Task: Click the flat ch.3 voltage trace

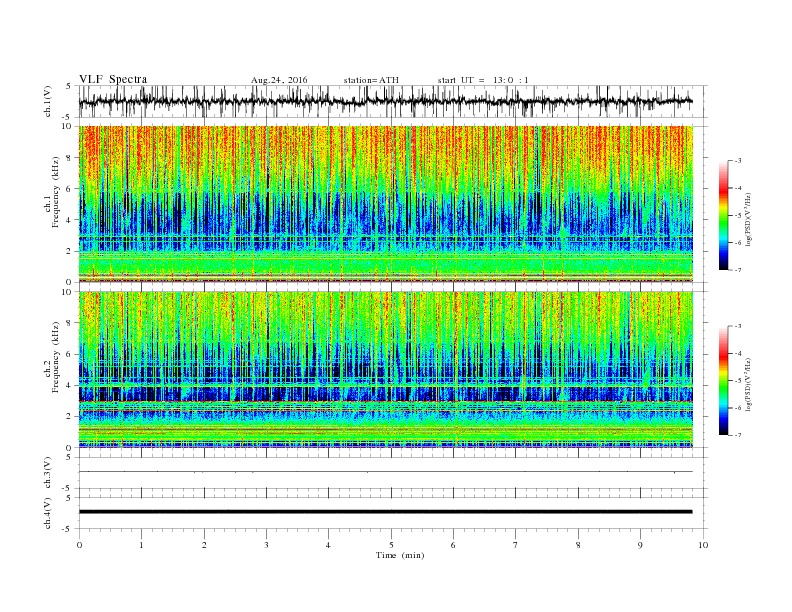Action: click(x=385, y=472)
